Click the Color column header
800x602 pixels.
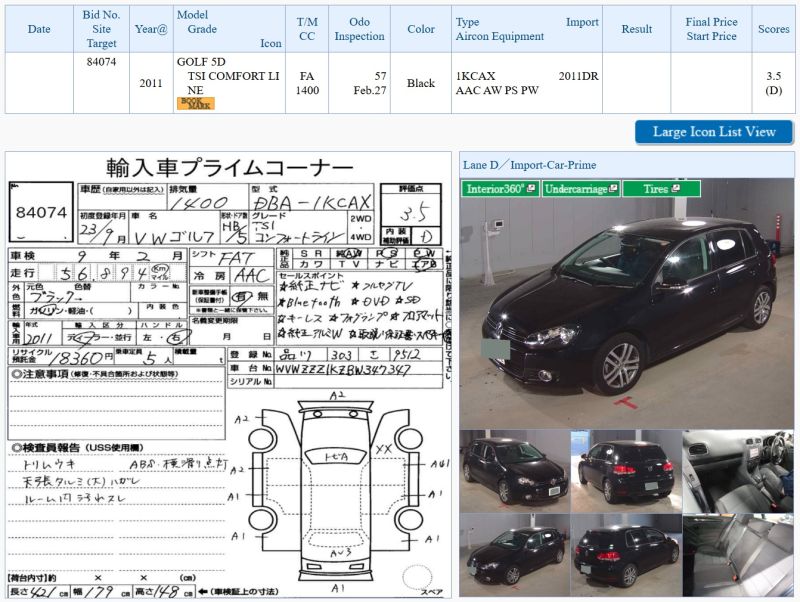421,29
